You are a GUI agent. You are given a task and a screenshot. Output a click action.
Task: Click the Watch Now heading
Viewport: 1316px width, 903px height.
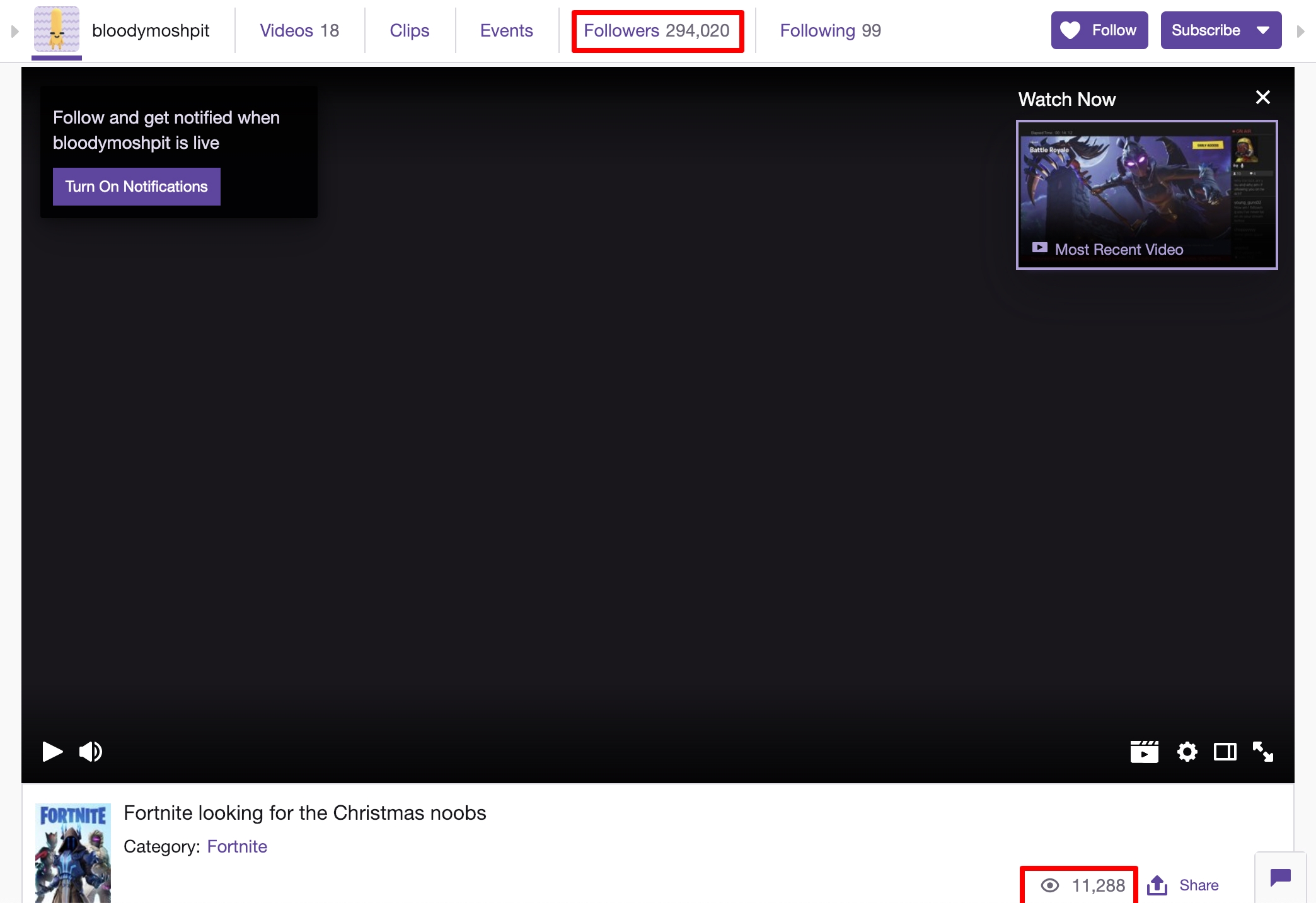click(x=1067, y=100)
